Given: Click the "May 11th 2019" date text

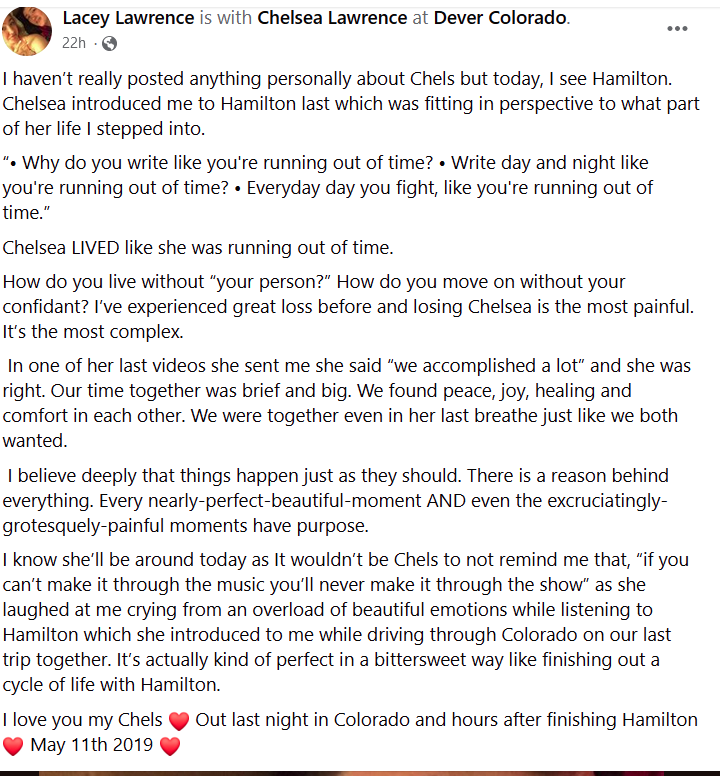Looking at the screenshot, I should [91, 746].
